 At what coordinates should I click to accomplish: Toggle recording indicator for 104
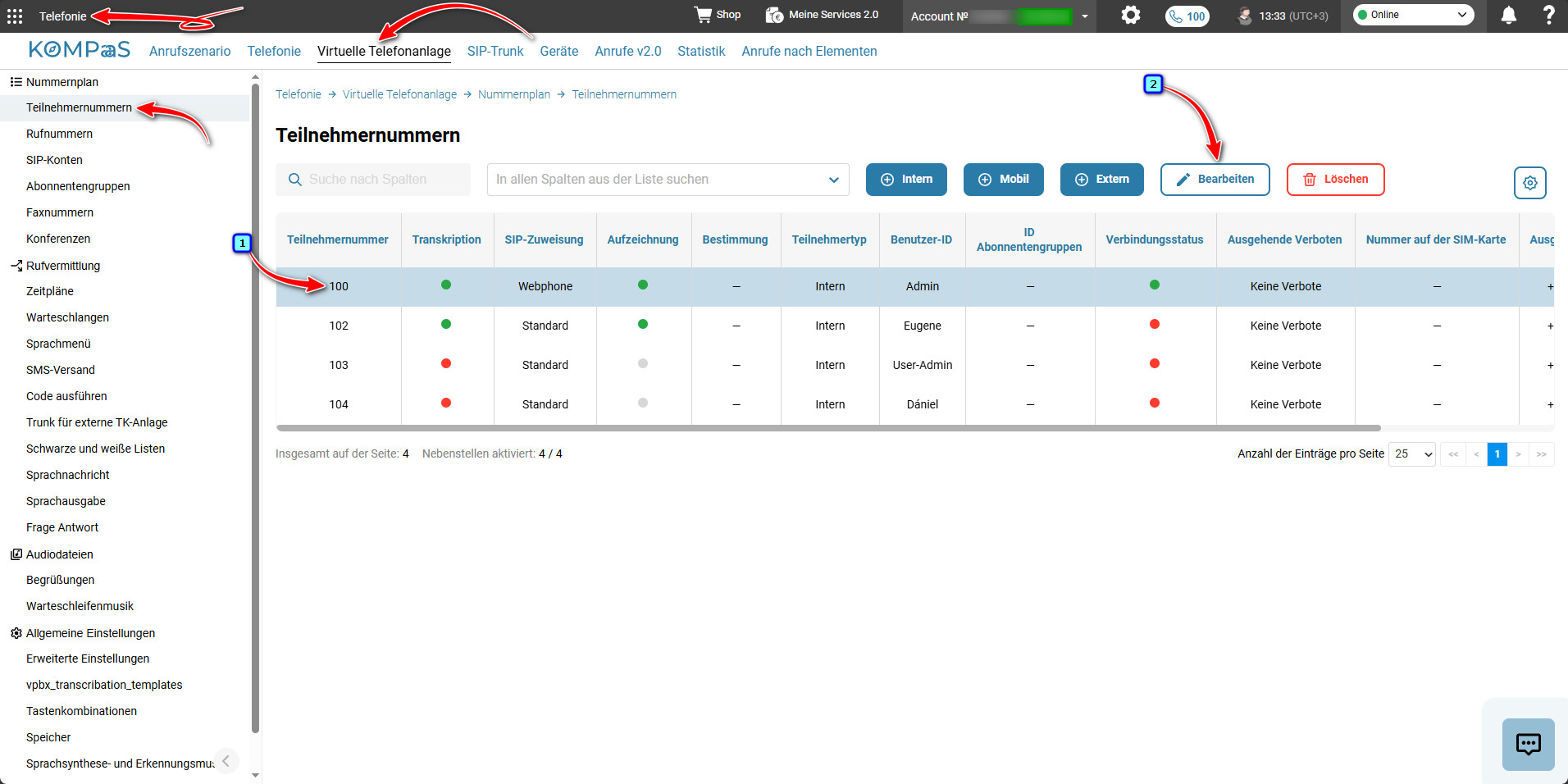643,403
